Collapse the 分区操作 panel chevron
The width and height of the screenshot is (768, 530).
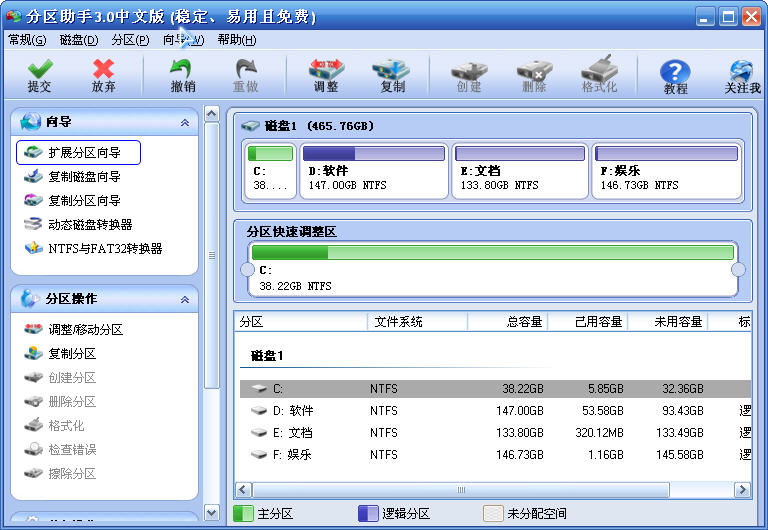tap(184, 300)
